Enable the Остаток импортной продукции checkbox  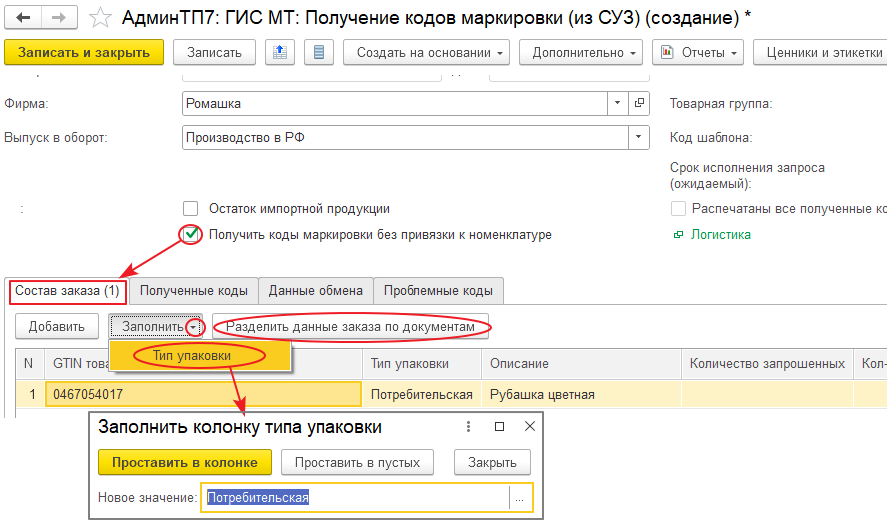click(x=191, y=209)
